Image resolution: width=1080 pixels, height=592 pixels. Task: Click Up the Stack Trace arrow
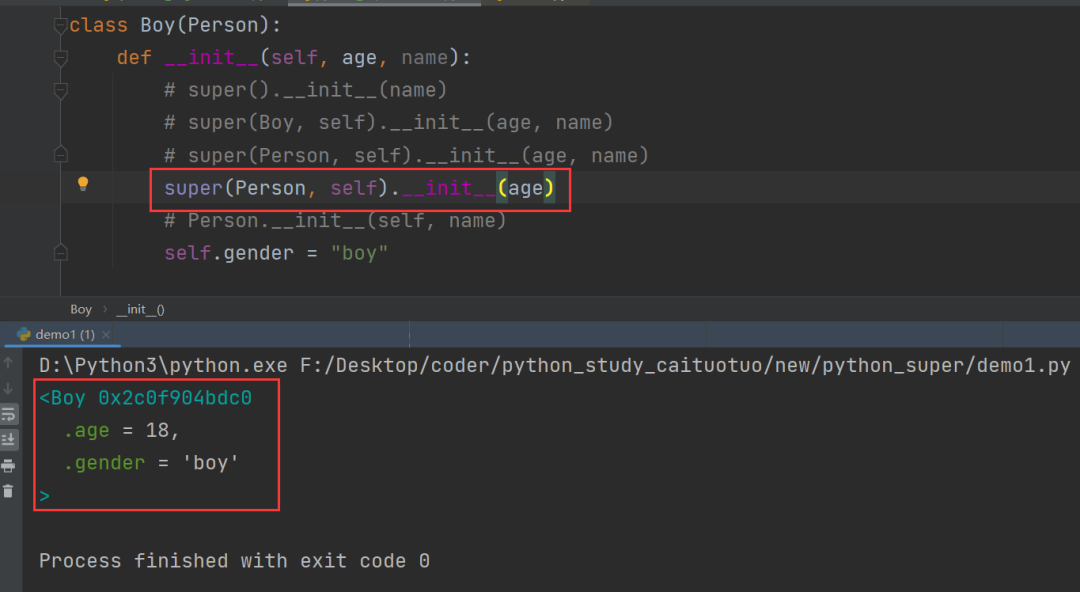click(x=8, y=363)
